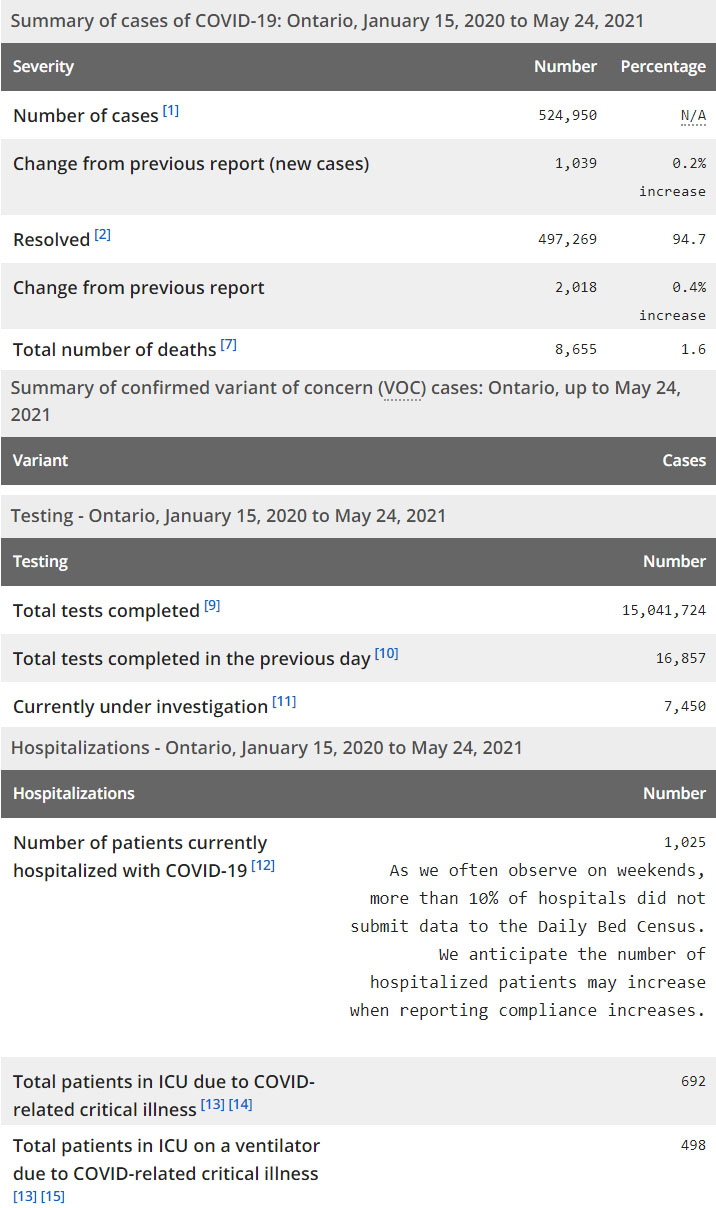
Task: Click the N/A abbreviation in Percentage column
Action: (693, 116)
